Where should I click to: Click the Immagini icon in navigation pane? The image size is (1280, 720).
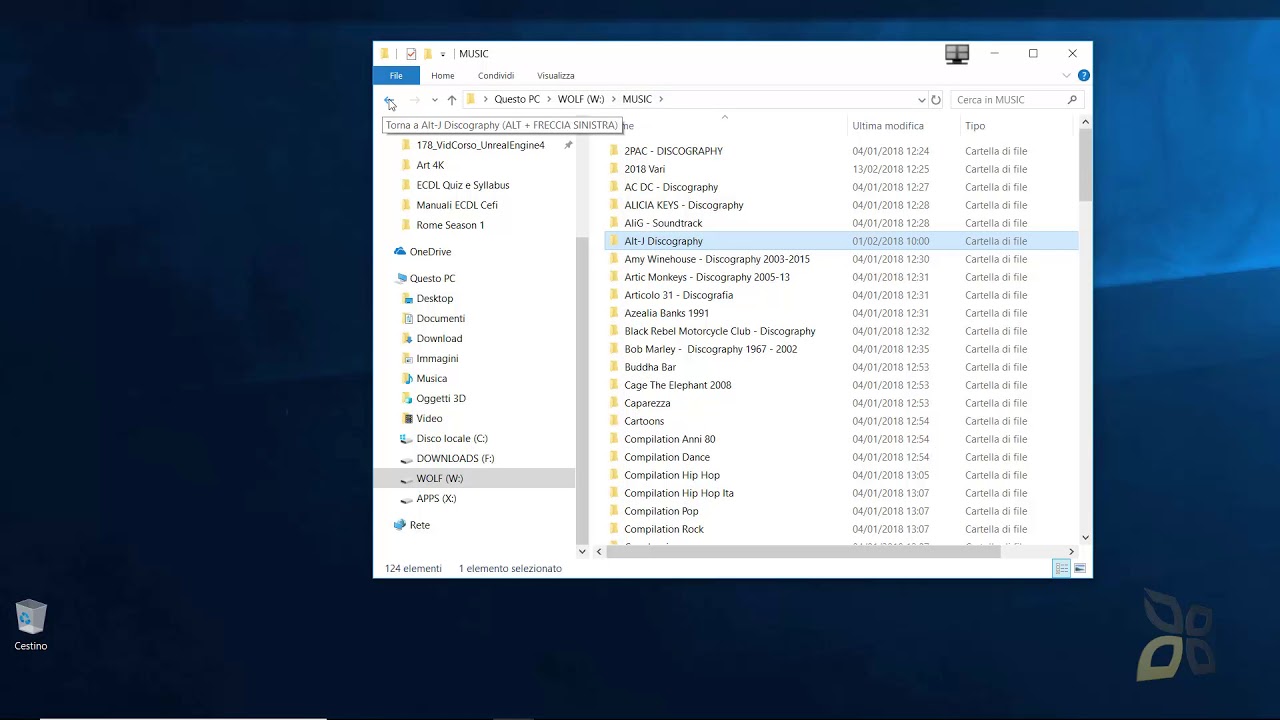(x=407, y=359)
